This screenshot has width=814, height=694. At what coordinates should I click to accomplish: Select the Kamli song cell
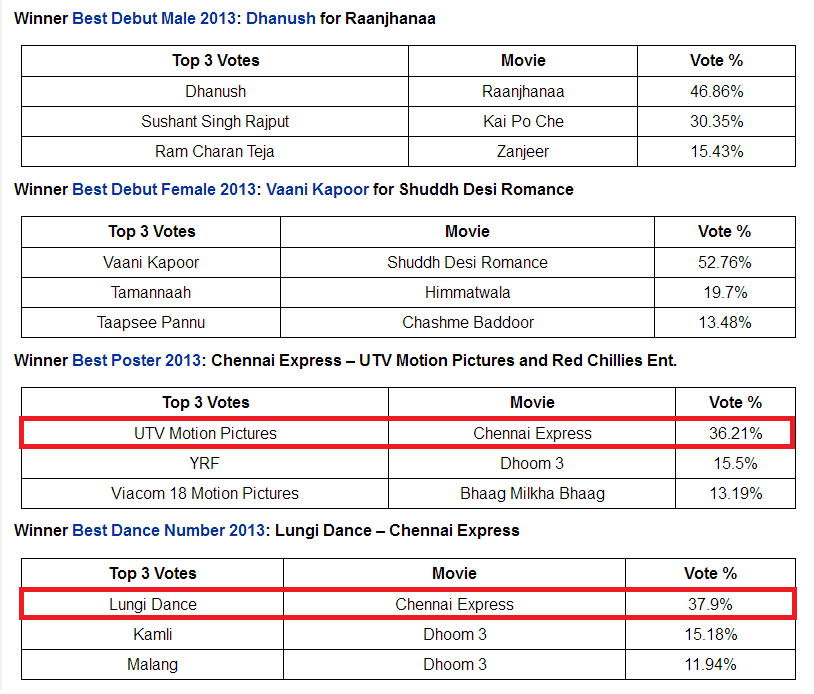pyautogui.click(x=153, y=634)
